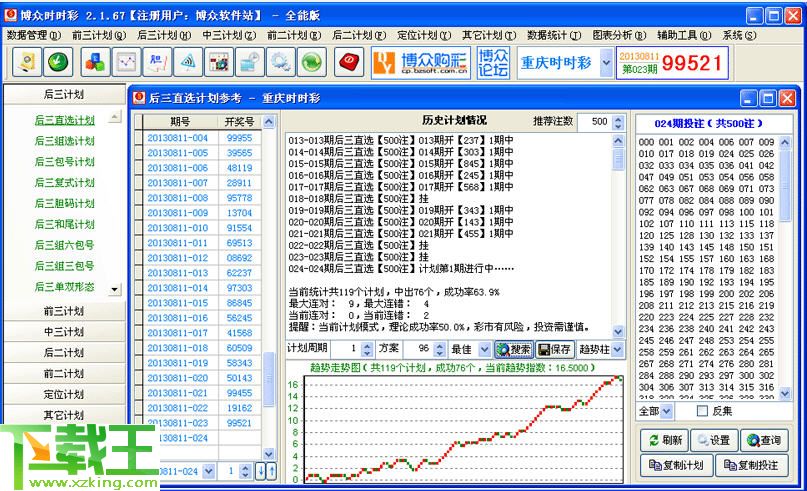The width and height of the screenshot is (807, 491).
Task: Click the triangle signal toolbar icon
Action: (188, 63)
